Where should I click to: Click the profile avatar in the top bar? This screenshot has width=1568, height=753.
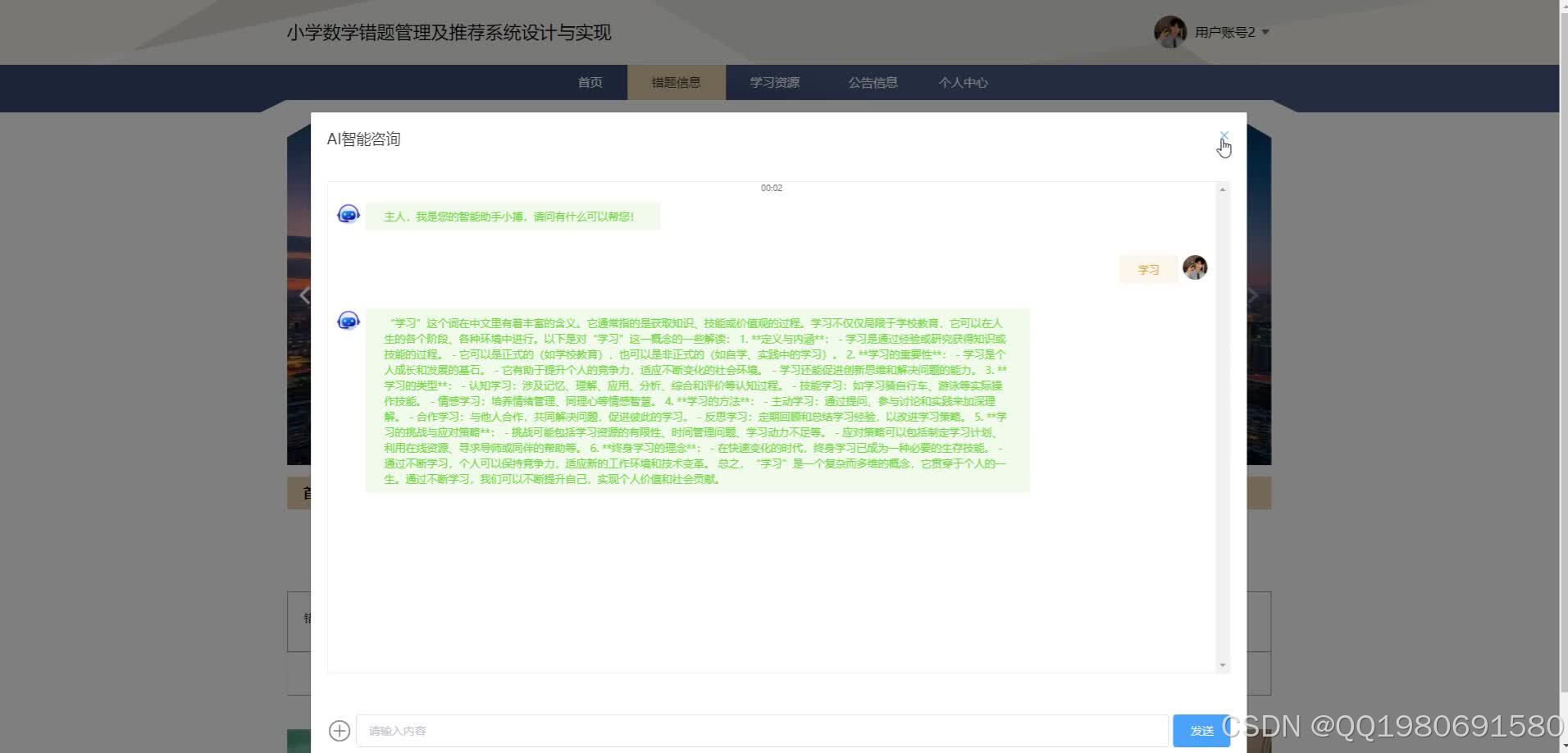coord(1170,31)
